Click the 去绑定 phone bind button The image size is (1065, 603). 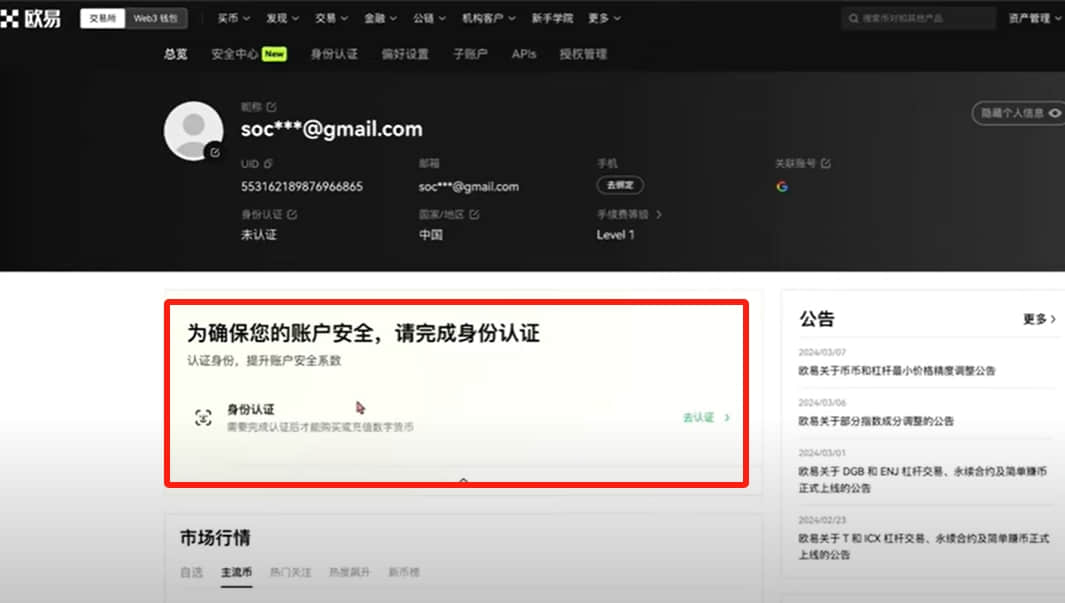(x=620, y=185)
